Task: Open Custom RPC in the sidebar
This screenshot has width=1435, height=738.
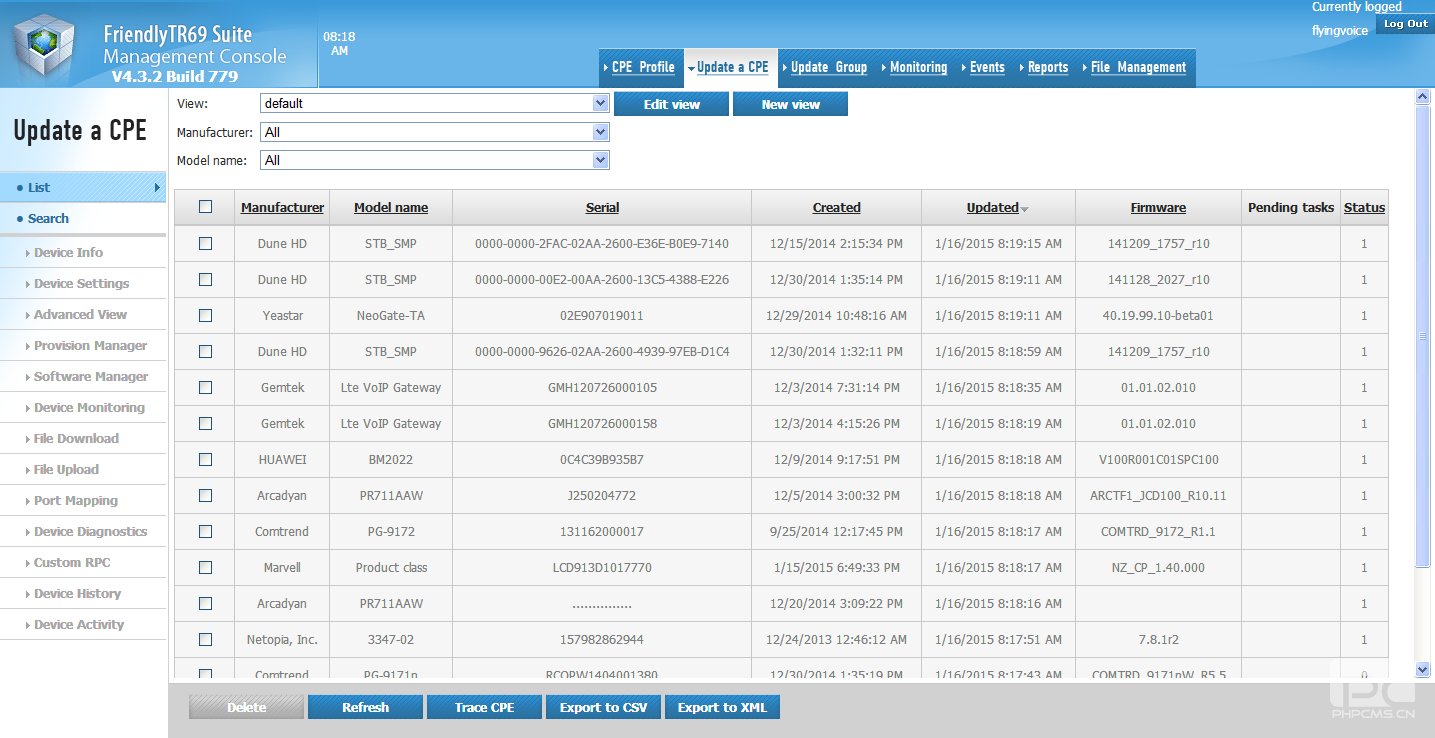Action: (x=83, y=563)
